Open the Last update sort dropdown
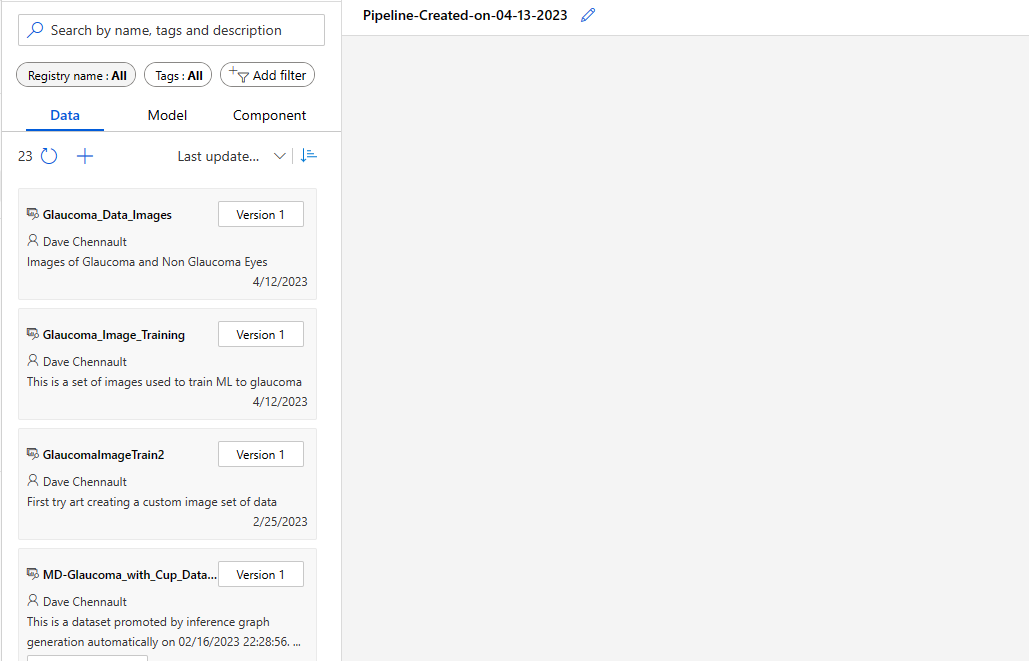 (x=279, y=155)
